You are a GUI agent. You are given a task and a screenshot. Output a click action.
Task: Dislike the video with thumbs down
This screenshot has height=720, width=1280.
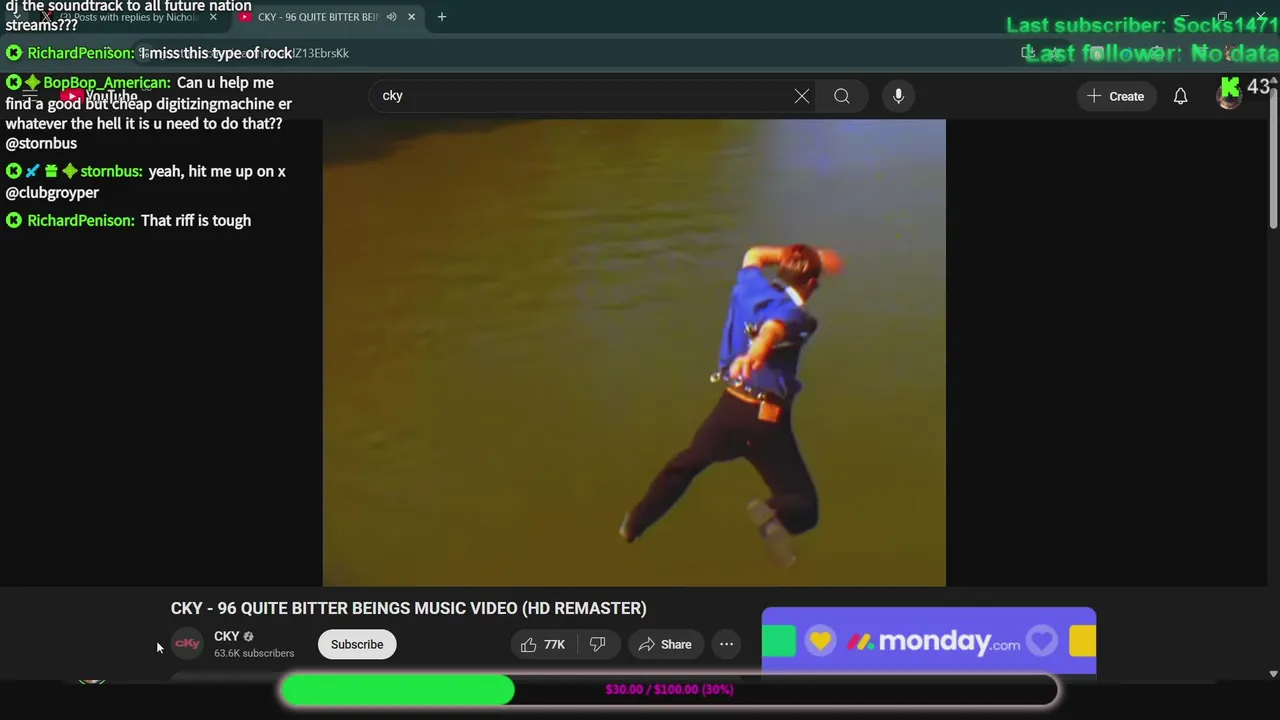click(x=597, y=644)
